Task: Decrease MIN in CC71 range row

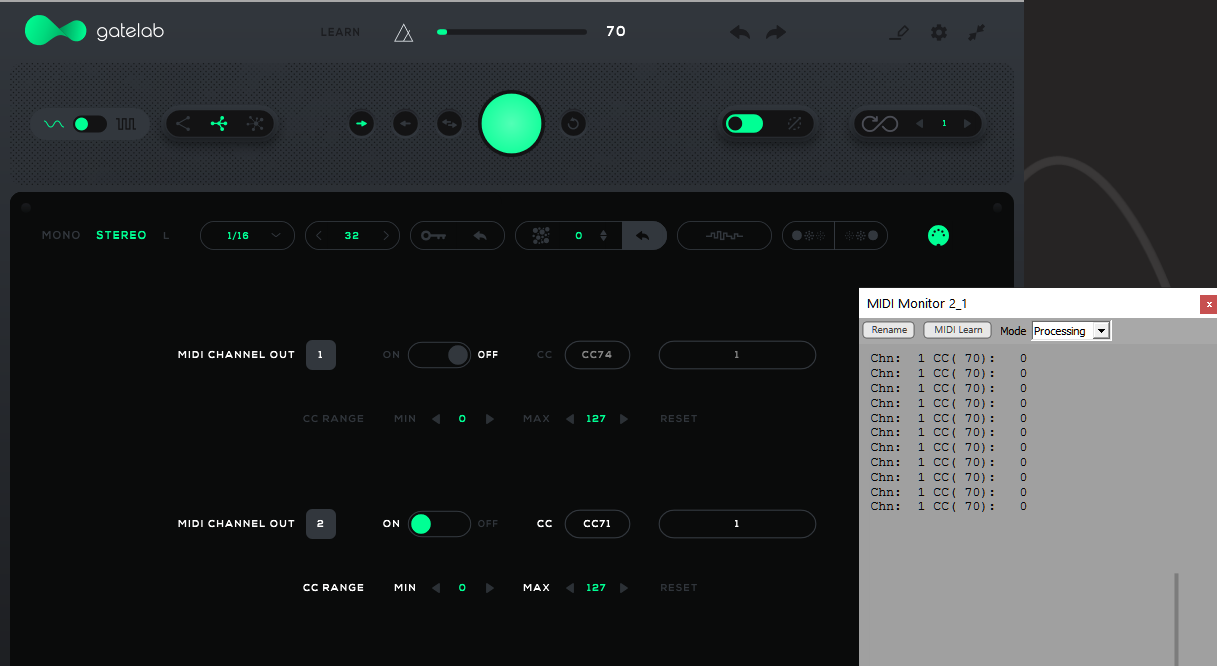Action: pyautogui.click(x=435, y=588)
